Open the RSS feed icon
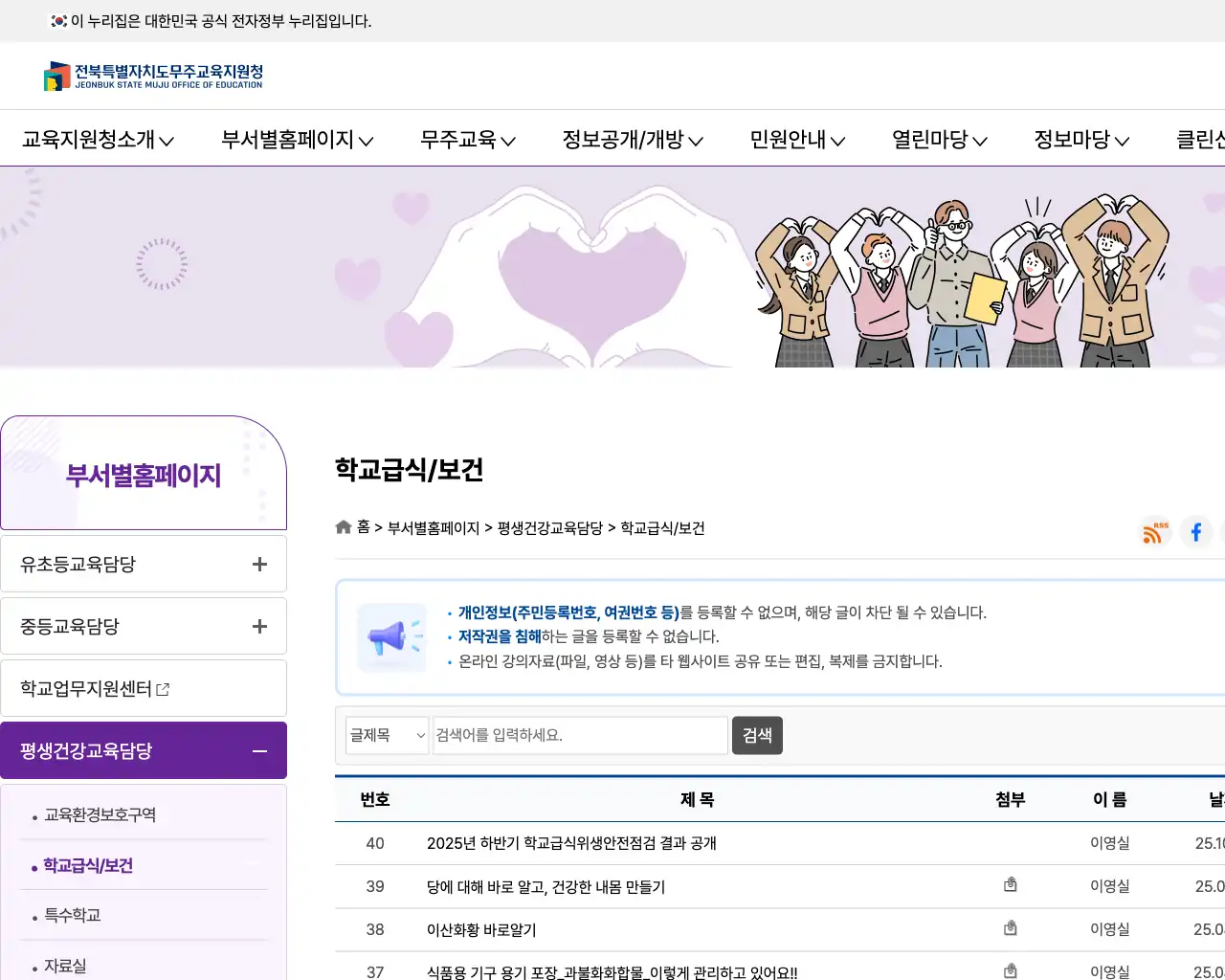This screenshot has height=980, width=1225. point(1153,532)
